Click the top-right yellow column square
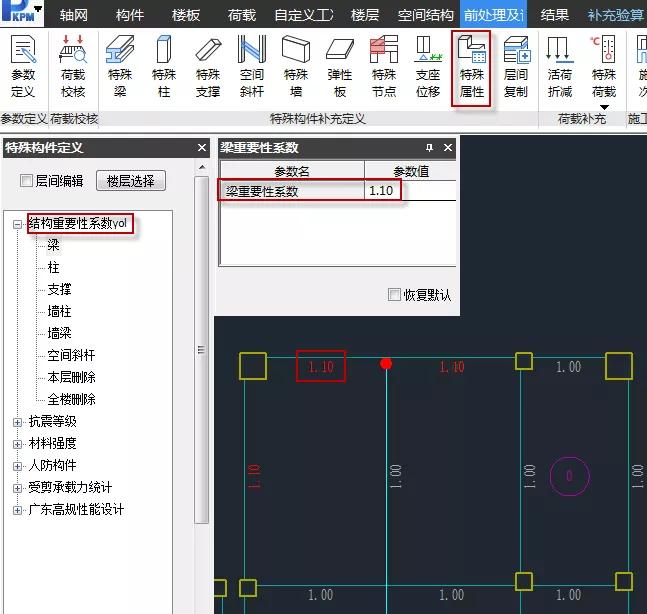 (619, 366)
